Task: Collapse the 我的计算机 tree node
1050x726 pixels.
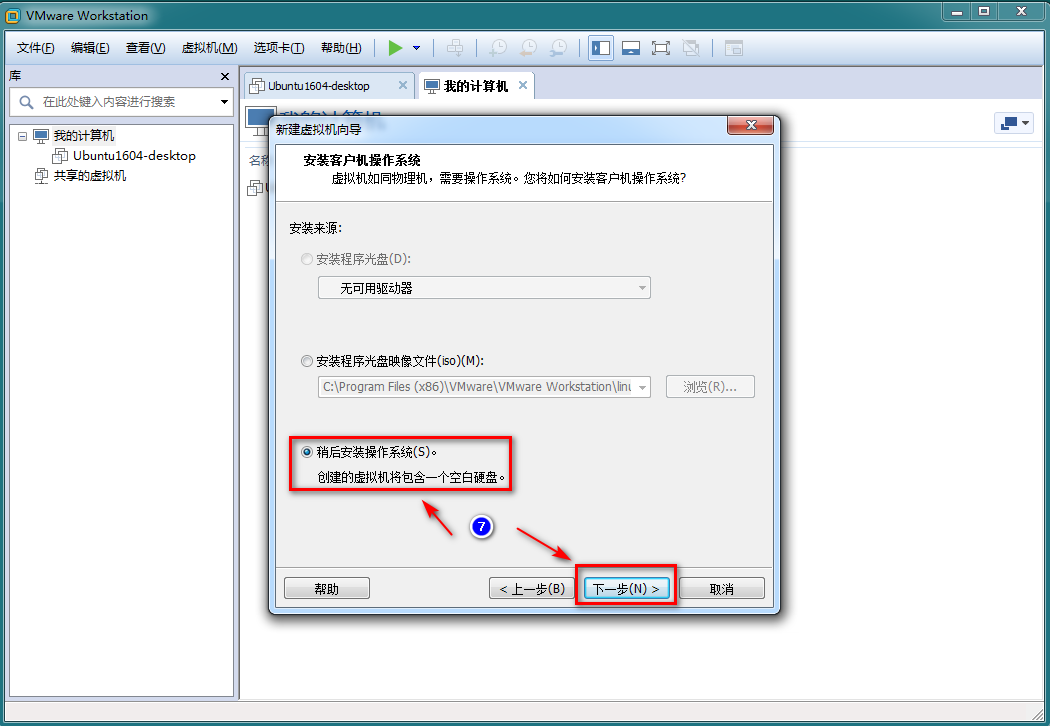Action: [22, 136]
